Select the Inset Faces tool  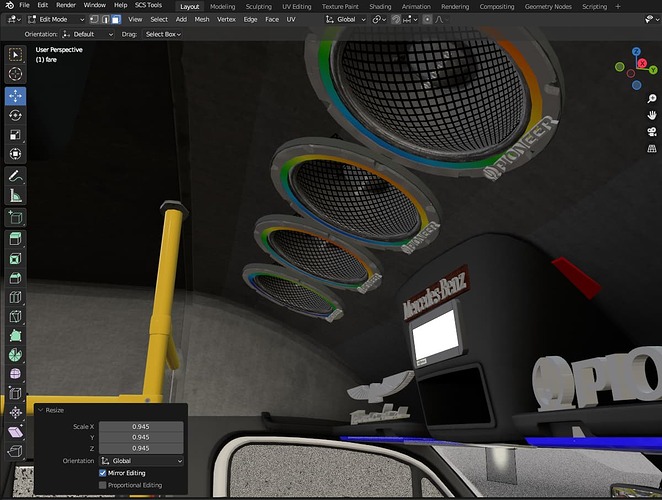pyautogui.click(x=16, y=258)
